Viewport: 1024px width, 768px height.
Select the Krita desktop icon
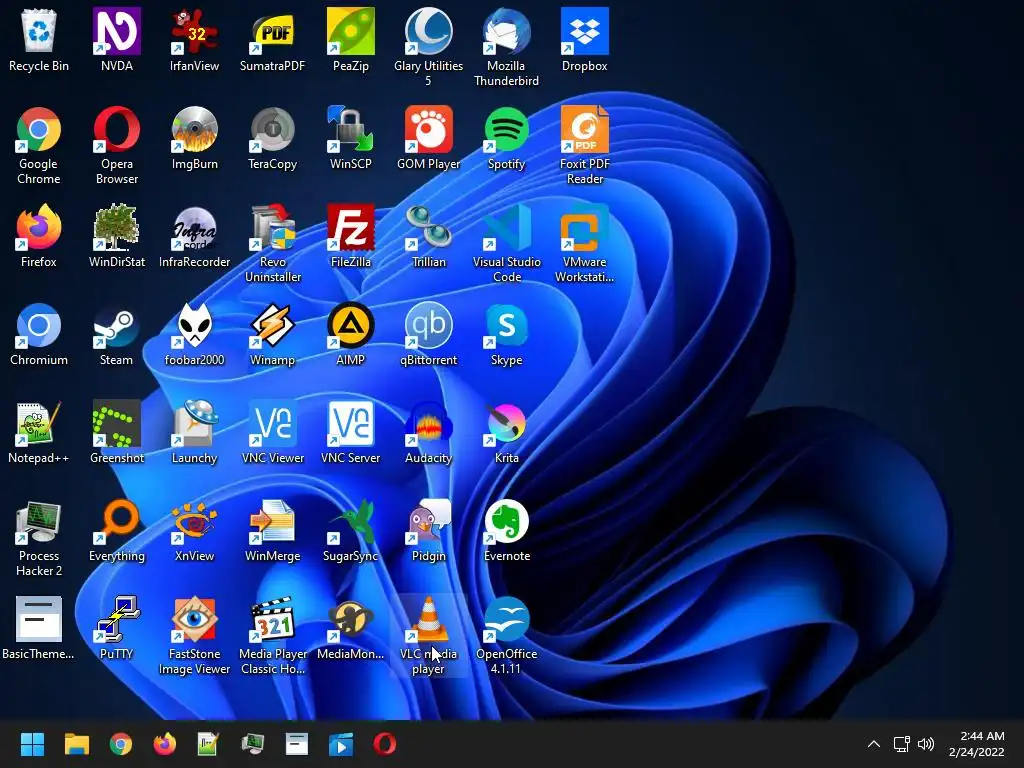pos(507,423)
